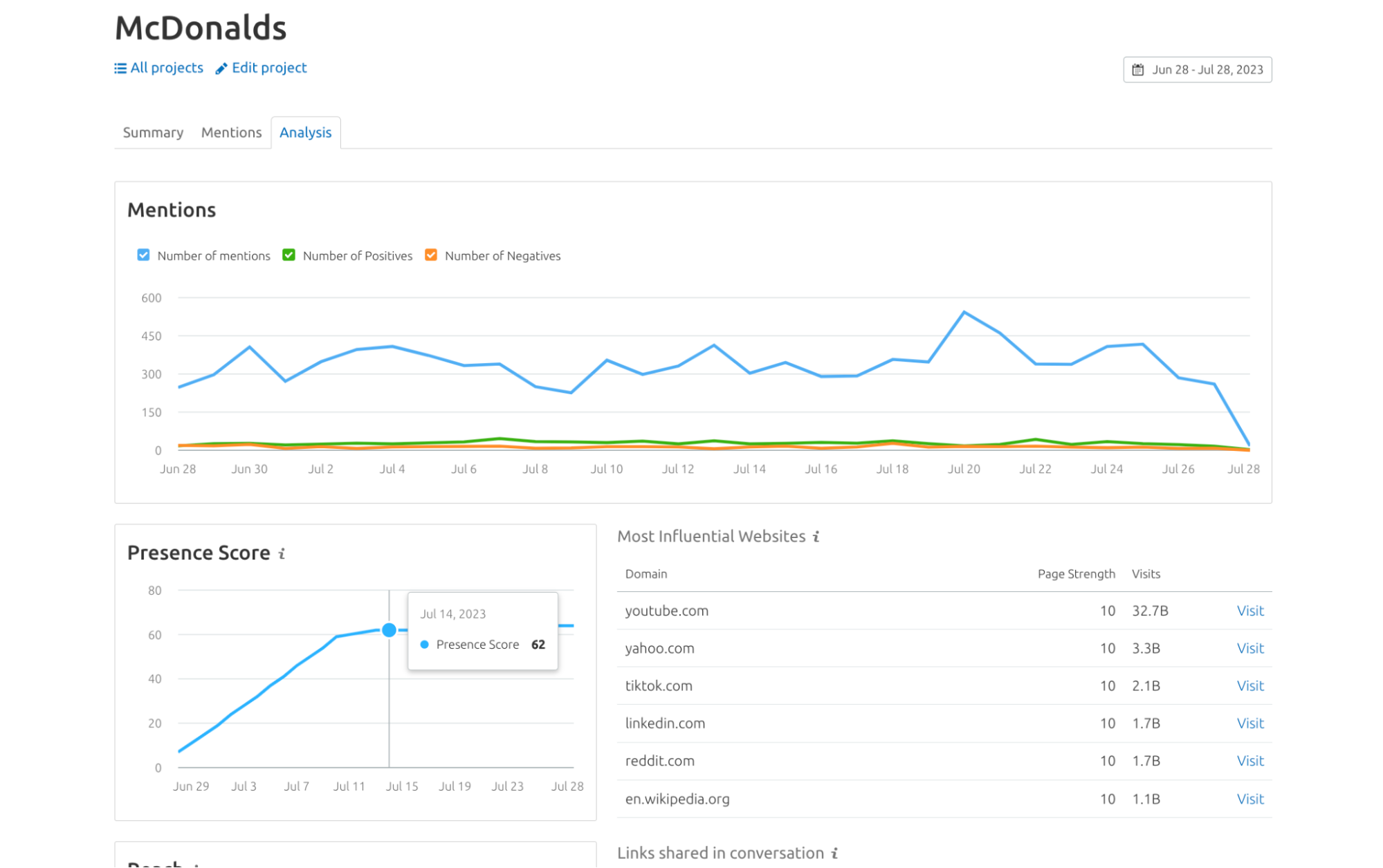Visit link for linkedin.com

click(x=1250, y=723)
